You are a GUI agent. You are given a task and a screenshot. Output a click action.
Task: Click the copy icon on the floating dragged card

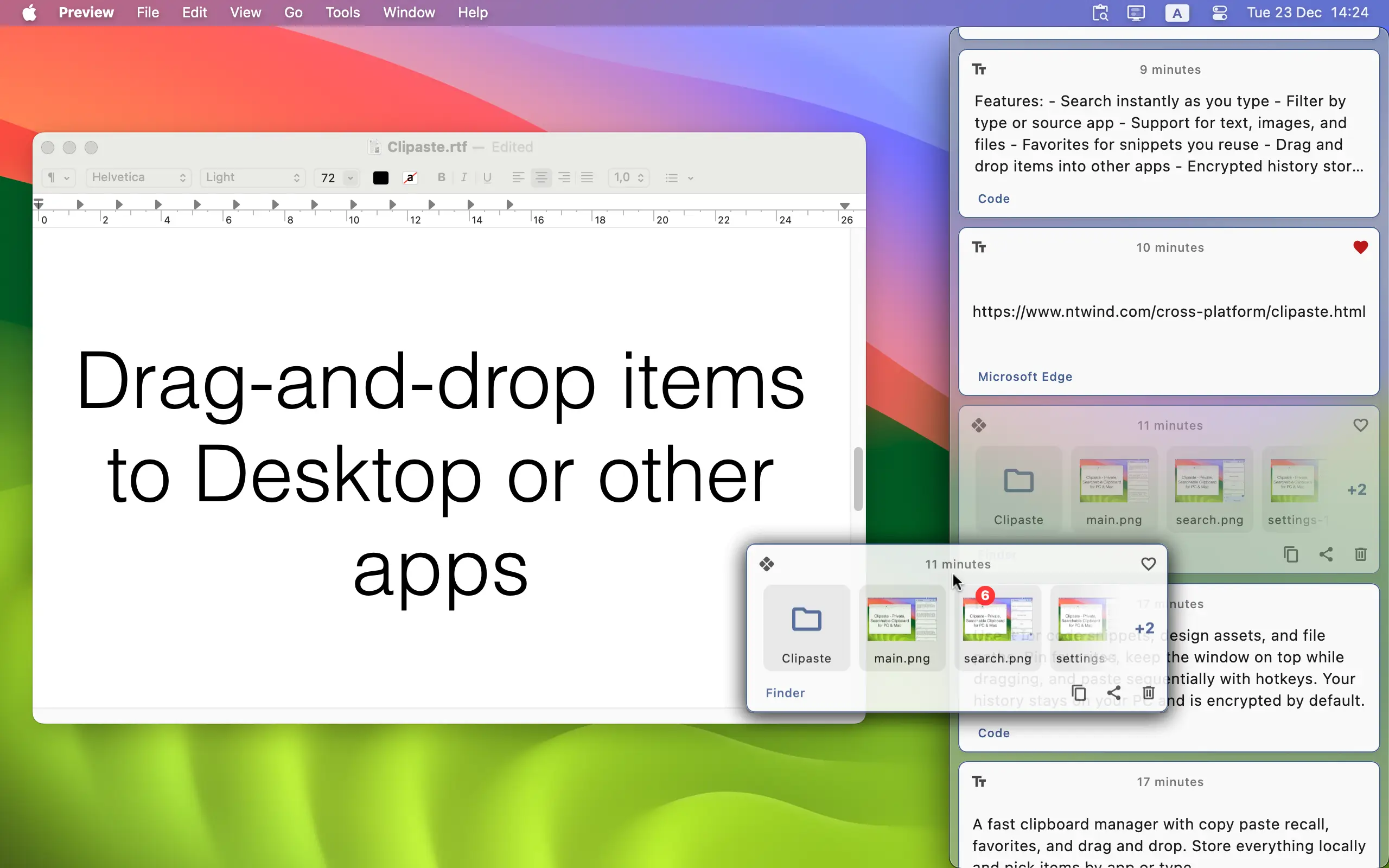1079,693
